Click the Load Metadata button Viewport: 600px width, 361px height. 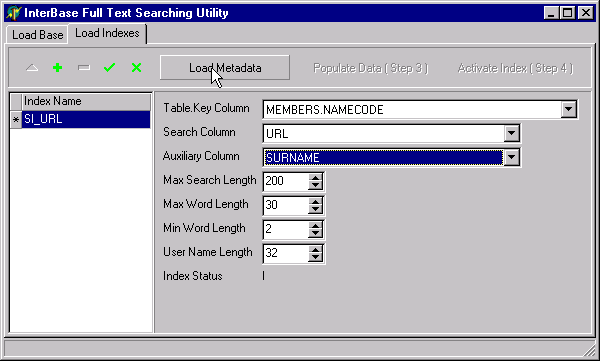[x=225, y=68]
